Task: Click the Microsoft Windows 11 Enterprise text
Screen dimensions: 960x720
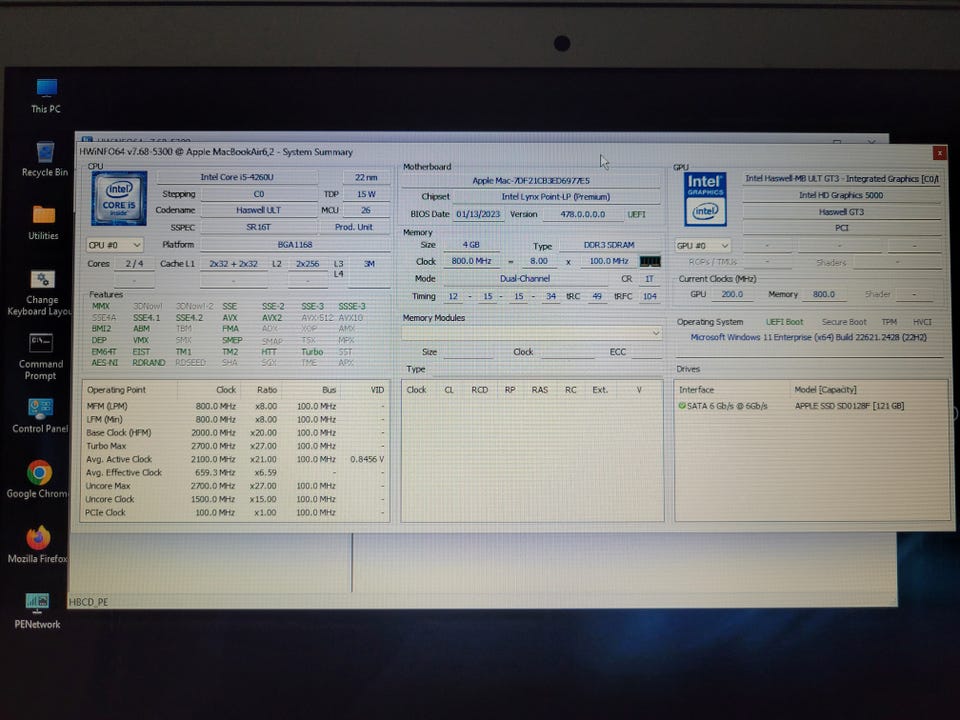Action: point(808,337)
